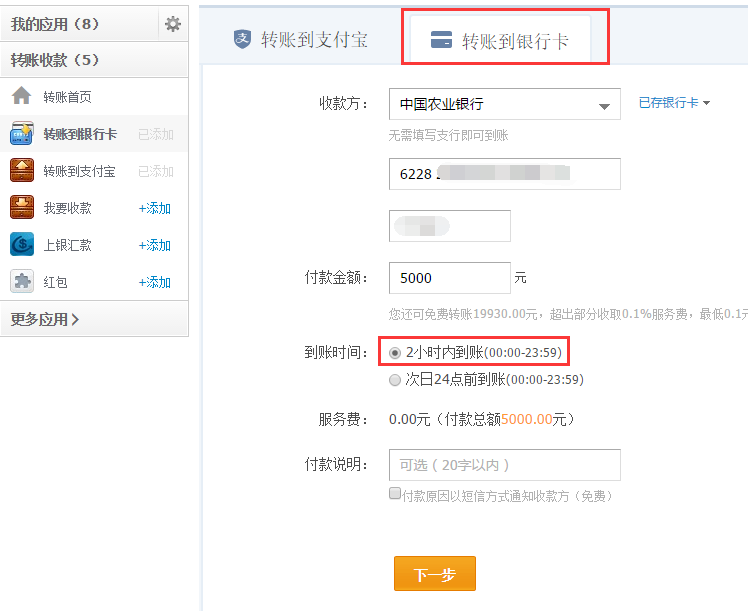Viewport: 748px width, 611px height.
Task: Click the Alipay shield icon in tab
Action: click(242, 39)
